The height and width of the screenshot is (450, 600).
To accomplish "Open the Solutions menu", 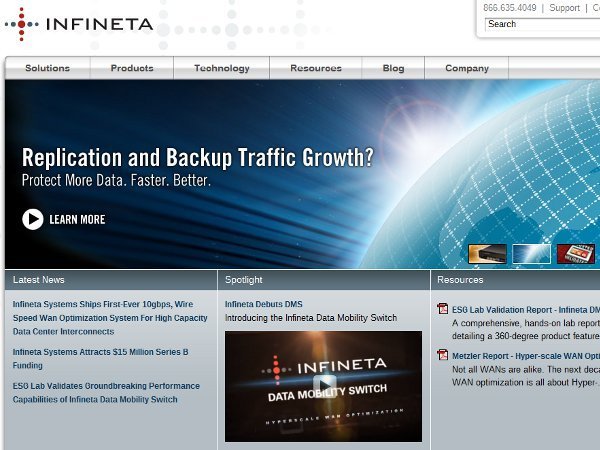I will coord(47,68).
